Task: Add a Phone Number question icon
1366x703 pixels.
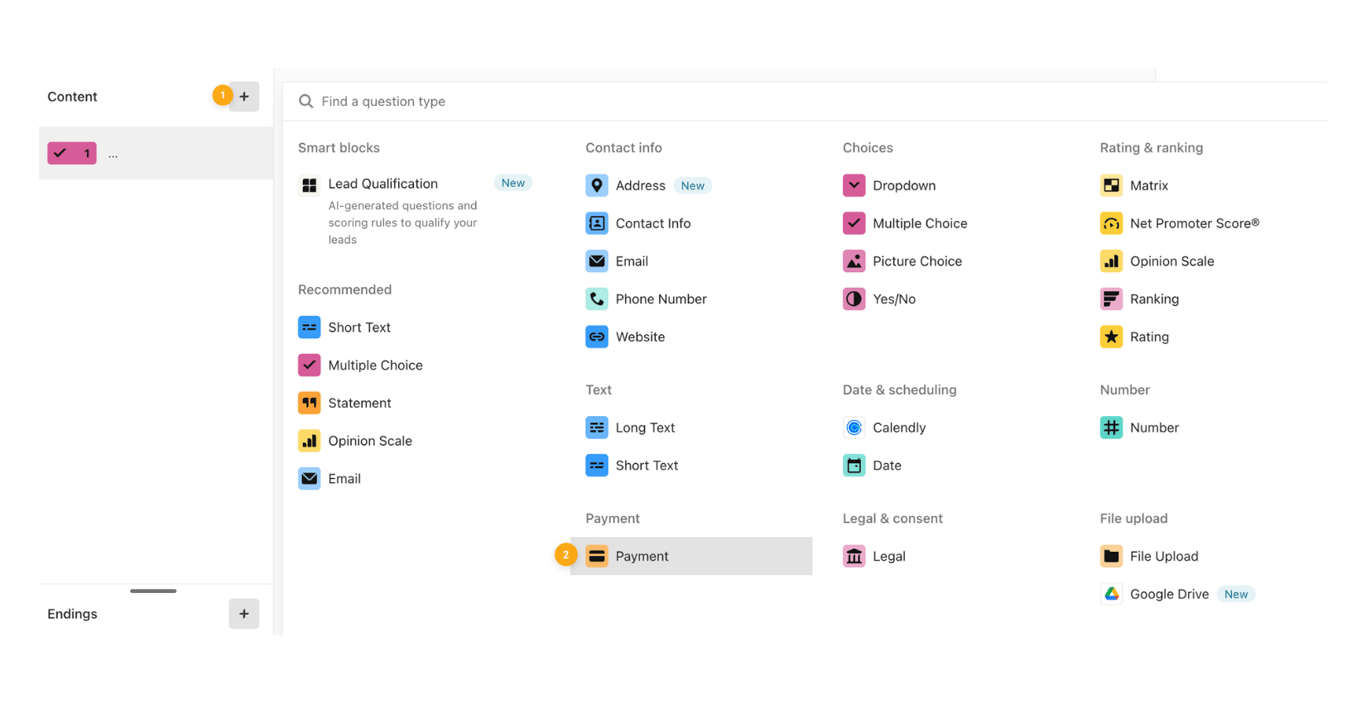Action: [597, 299]
